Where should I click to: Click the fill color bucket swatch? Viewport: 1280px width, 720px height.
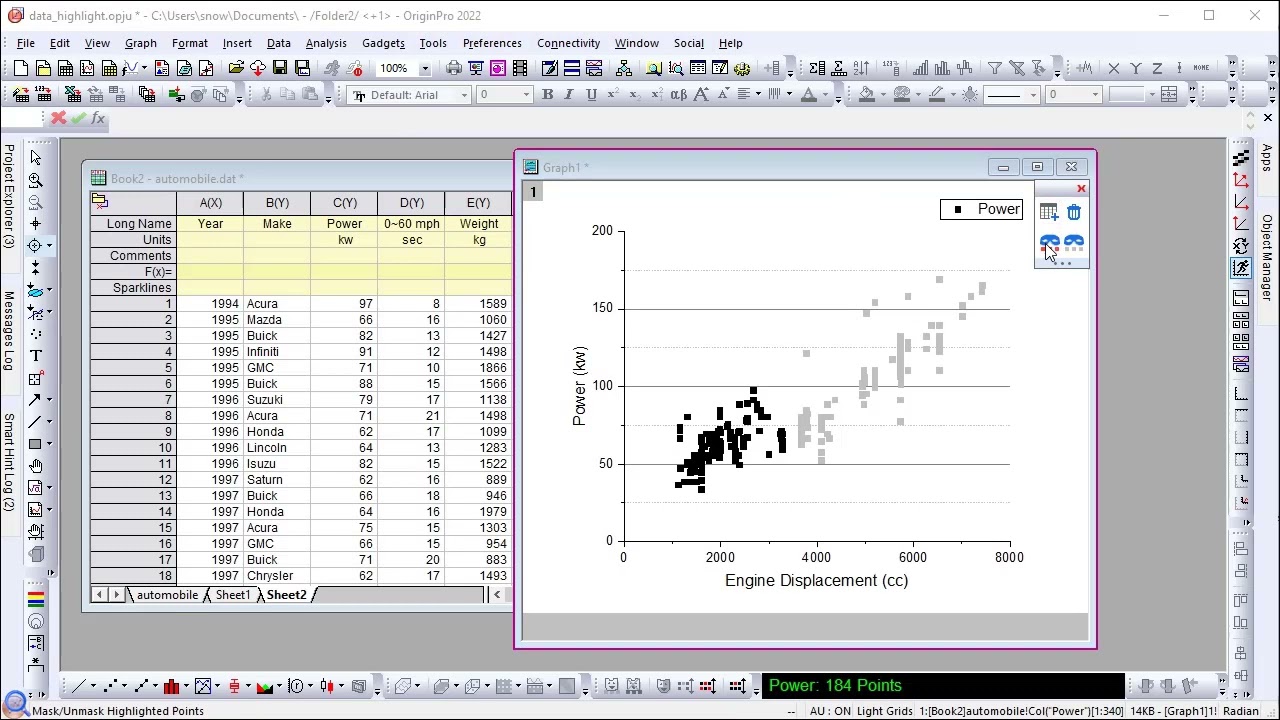click(x=868, y=95)
